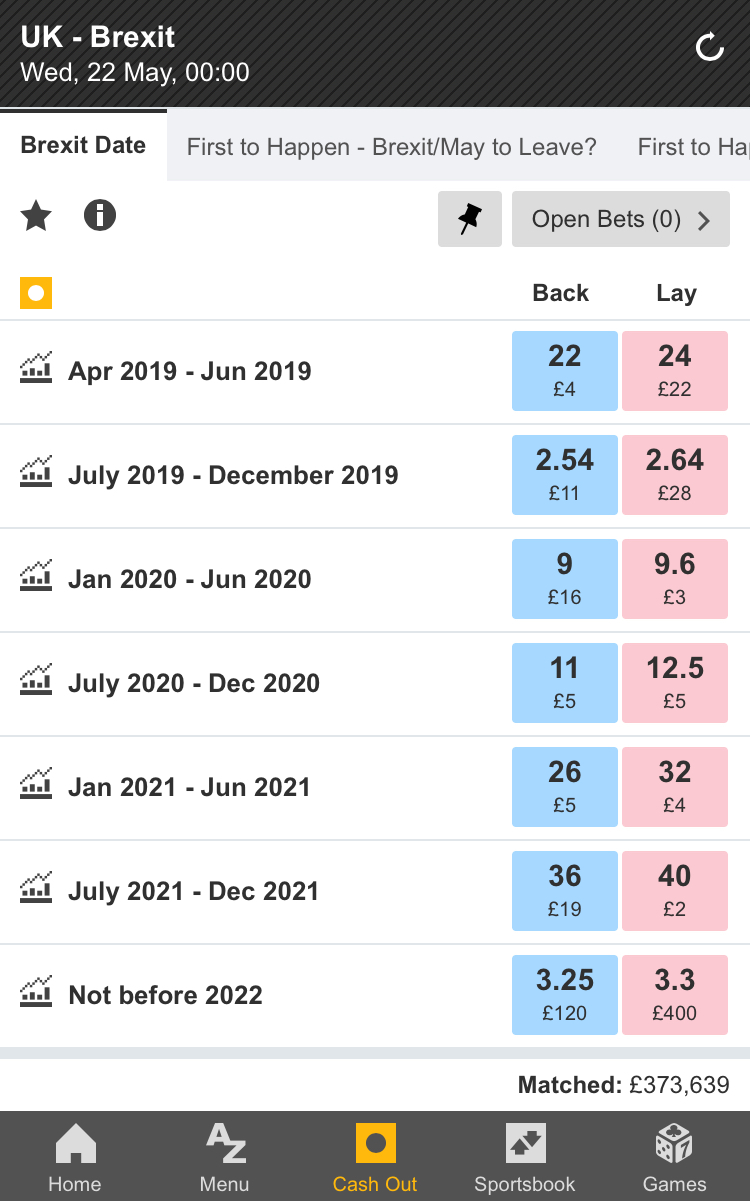Tap the star favourite icon
750x1201 pixels.
click(x=36, y=216)
